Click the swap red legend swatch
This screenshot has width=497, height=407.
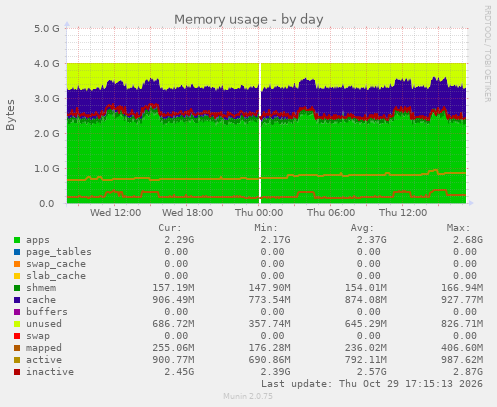coord(17,336)
